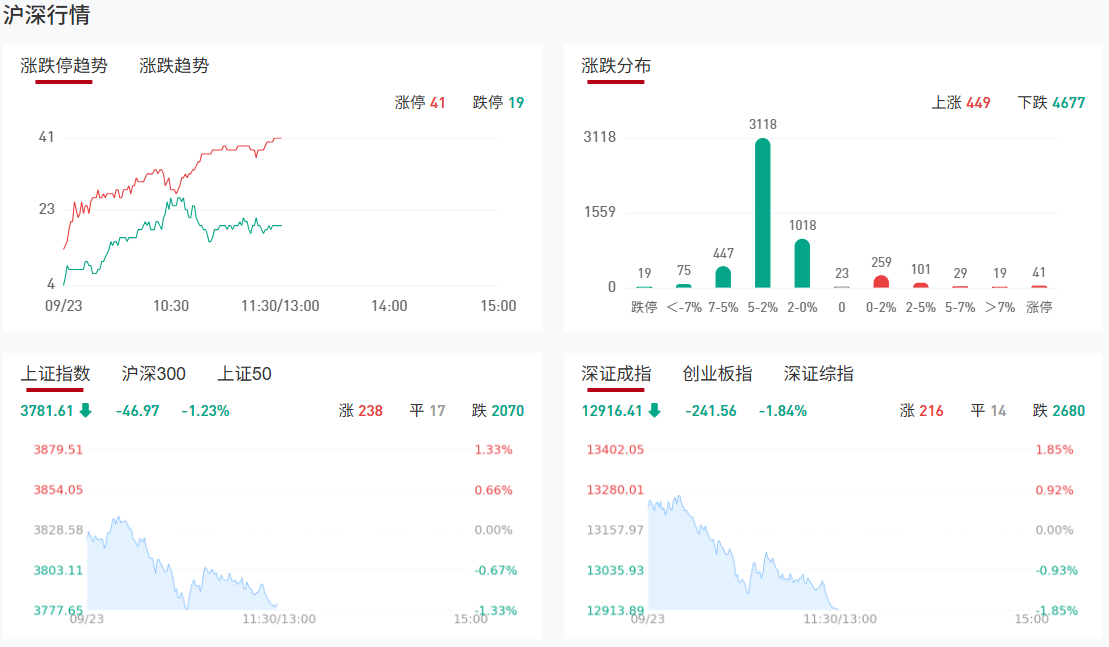Screen dimensions: 1109x647
Task: Select the 2-0% green bar showing 1018
Action: 802,263
